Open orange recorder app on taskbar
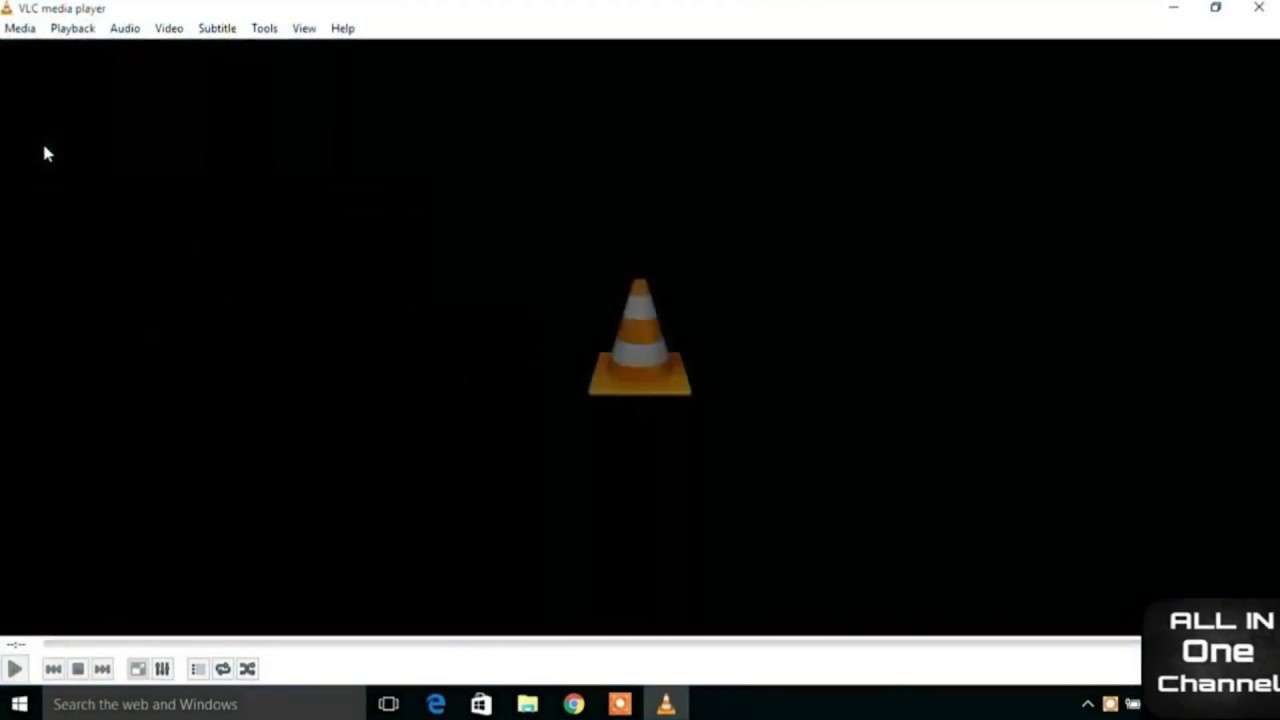 [x=620, y=704]
